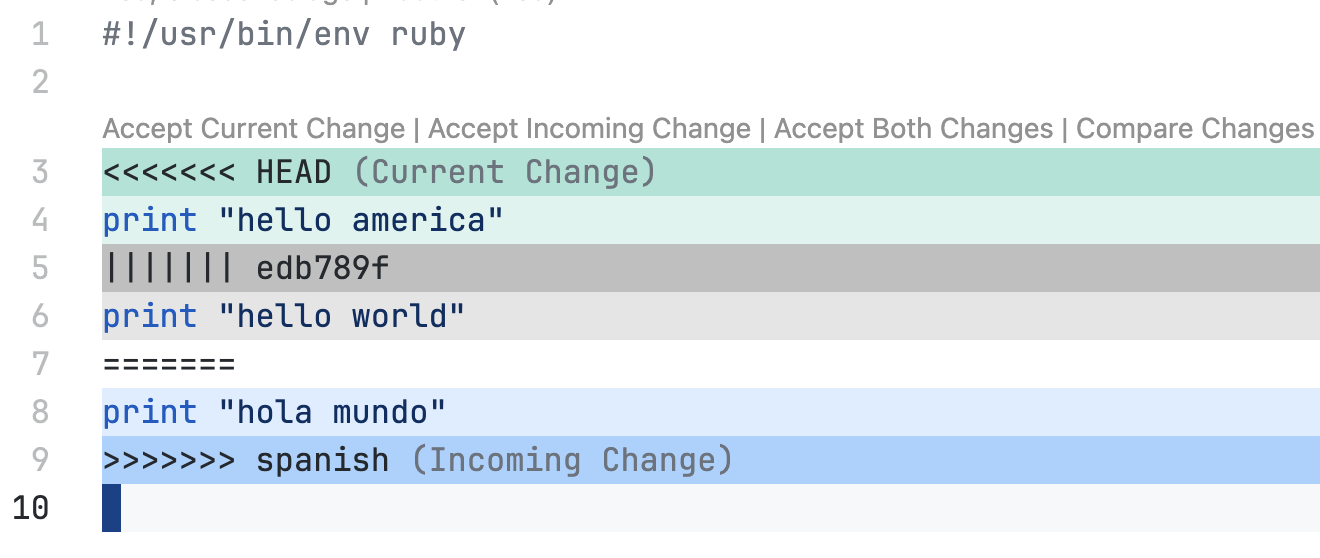
Task: Choose Accept Both Changes
Action: click(x=913, y=129)
